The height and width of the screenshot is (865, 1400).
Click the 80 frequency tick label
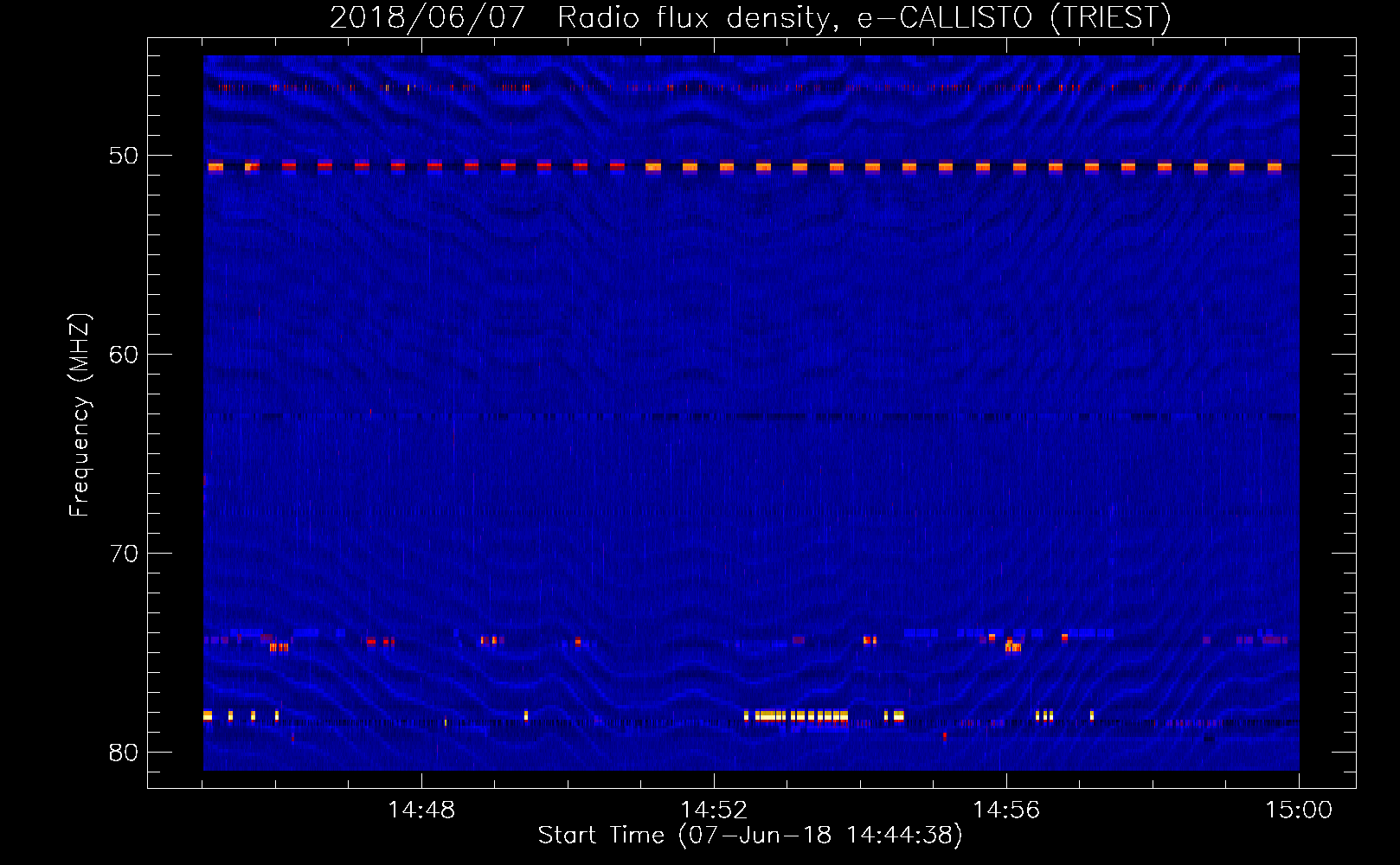(x=124, y=753)
